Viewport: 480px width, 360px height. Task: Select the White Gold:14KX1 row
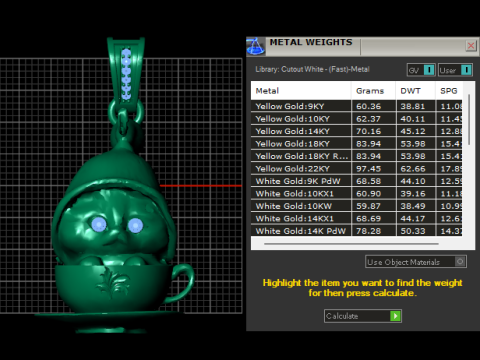point(356,219)
